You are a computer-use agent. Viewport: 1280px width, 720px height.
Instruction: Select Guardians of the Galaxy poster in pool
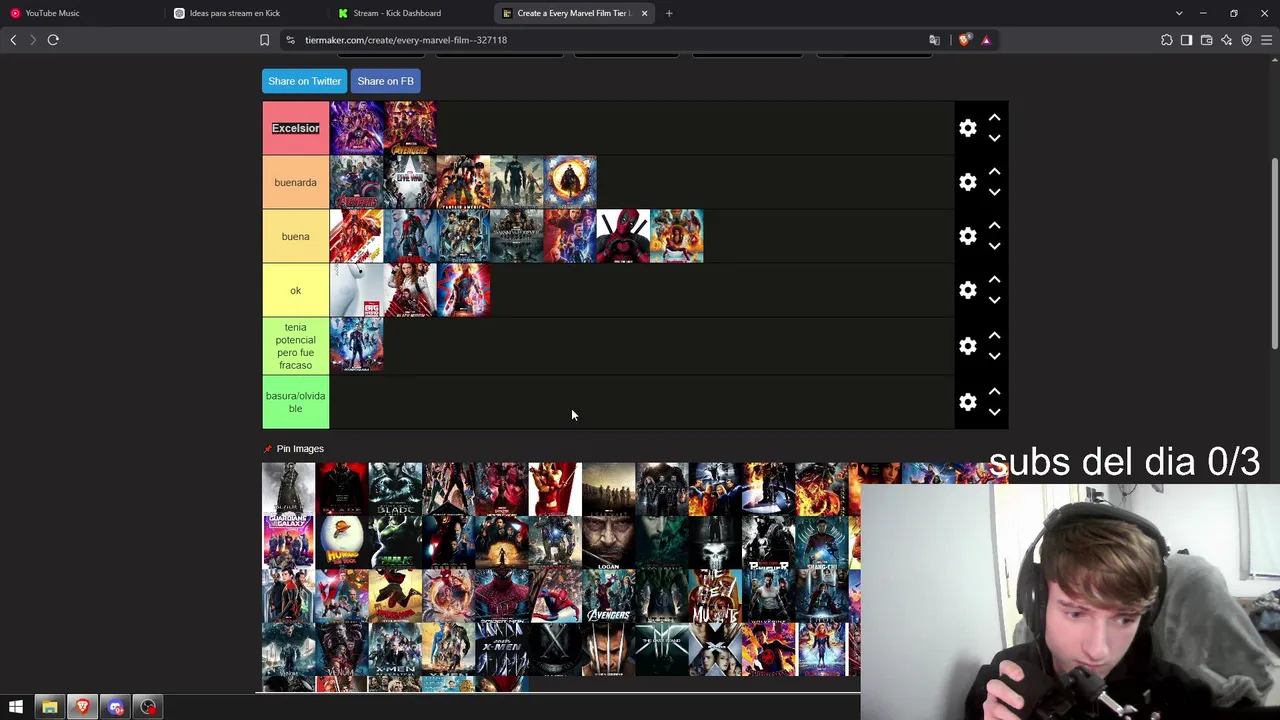click(x=288, y=543)
